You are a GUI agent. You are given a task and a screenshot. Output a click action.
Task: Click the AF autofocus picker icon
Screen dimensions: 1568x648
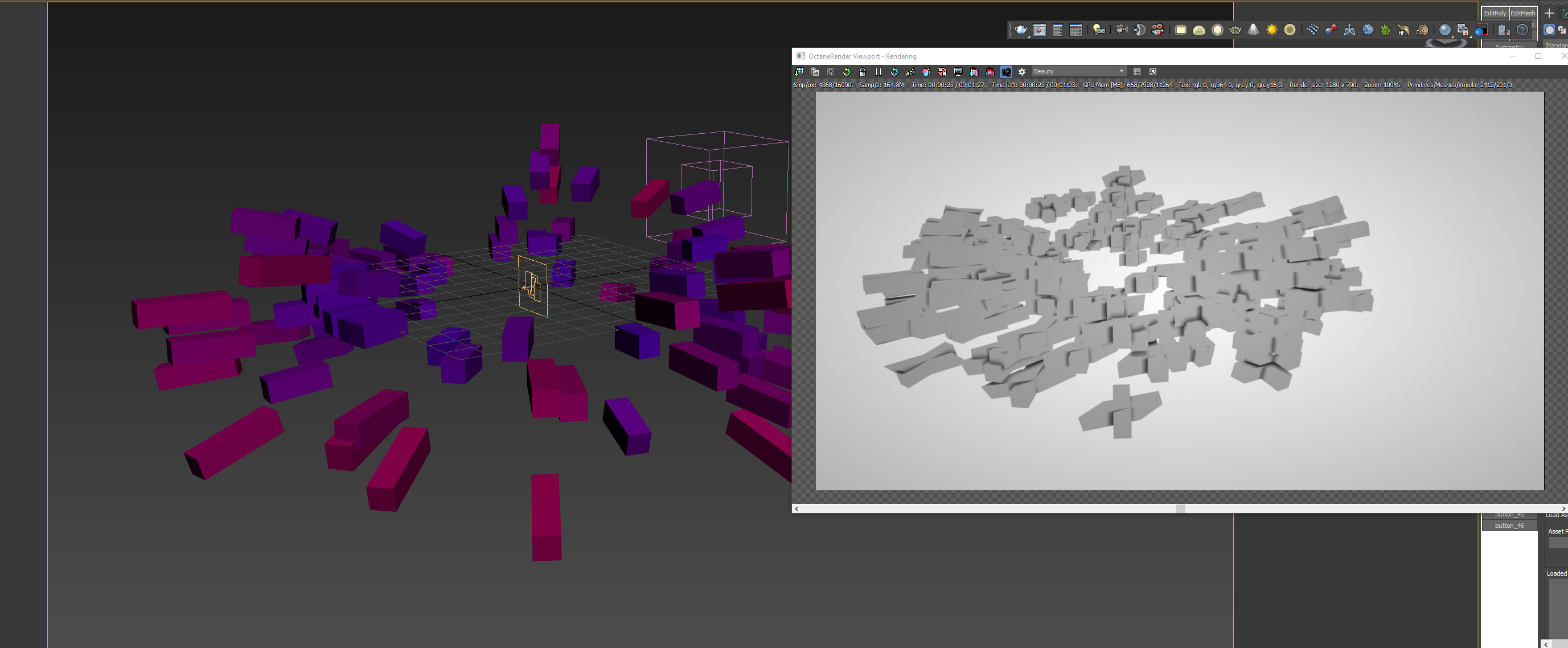[910, 72]
